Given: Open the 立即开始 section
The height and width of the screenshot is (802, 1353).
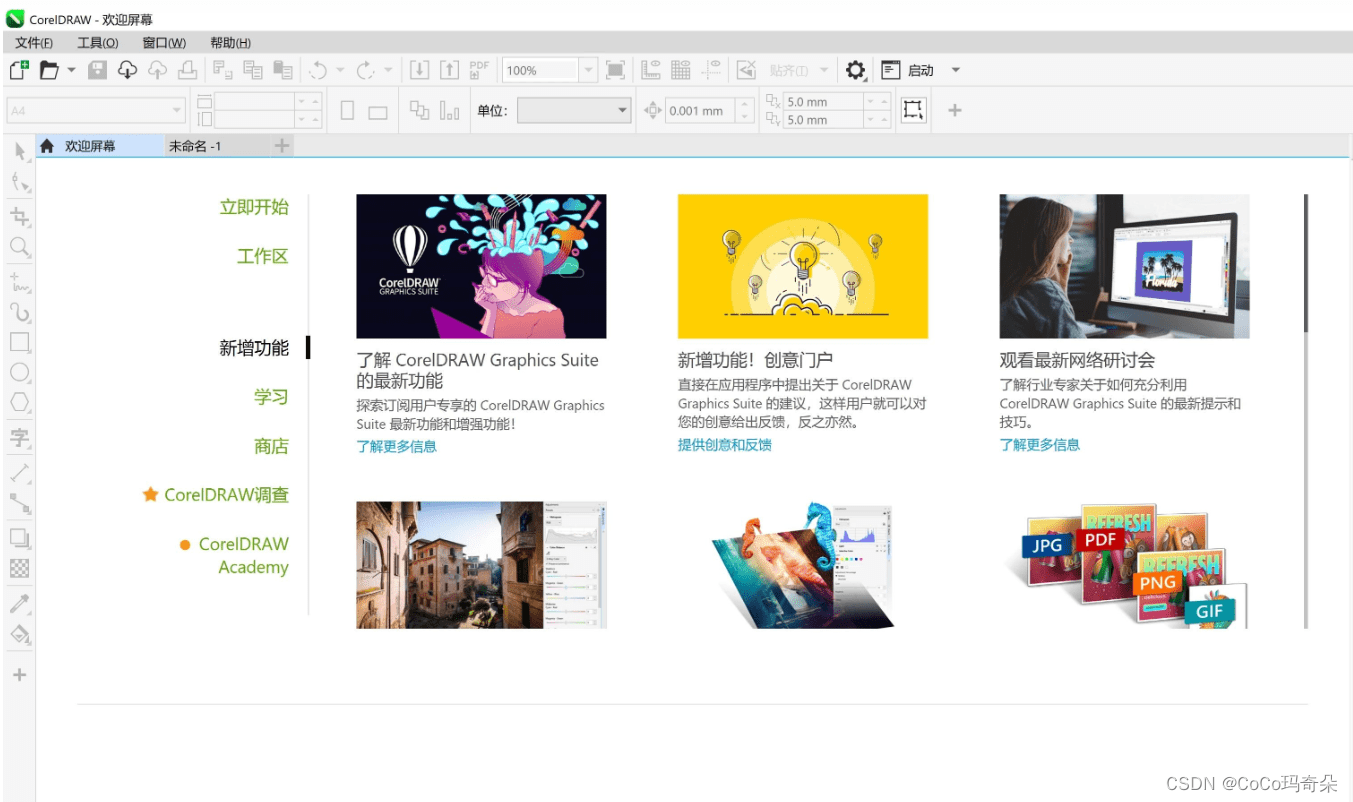Looking at the screenshot, I should [x=254, y=207].
